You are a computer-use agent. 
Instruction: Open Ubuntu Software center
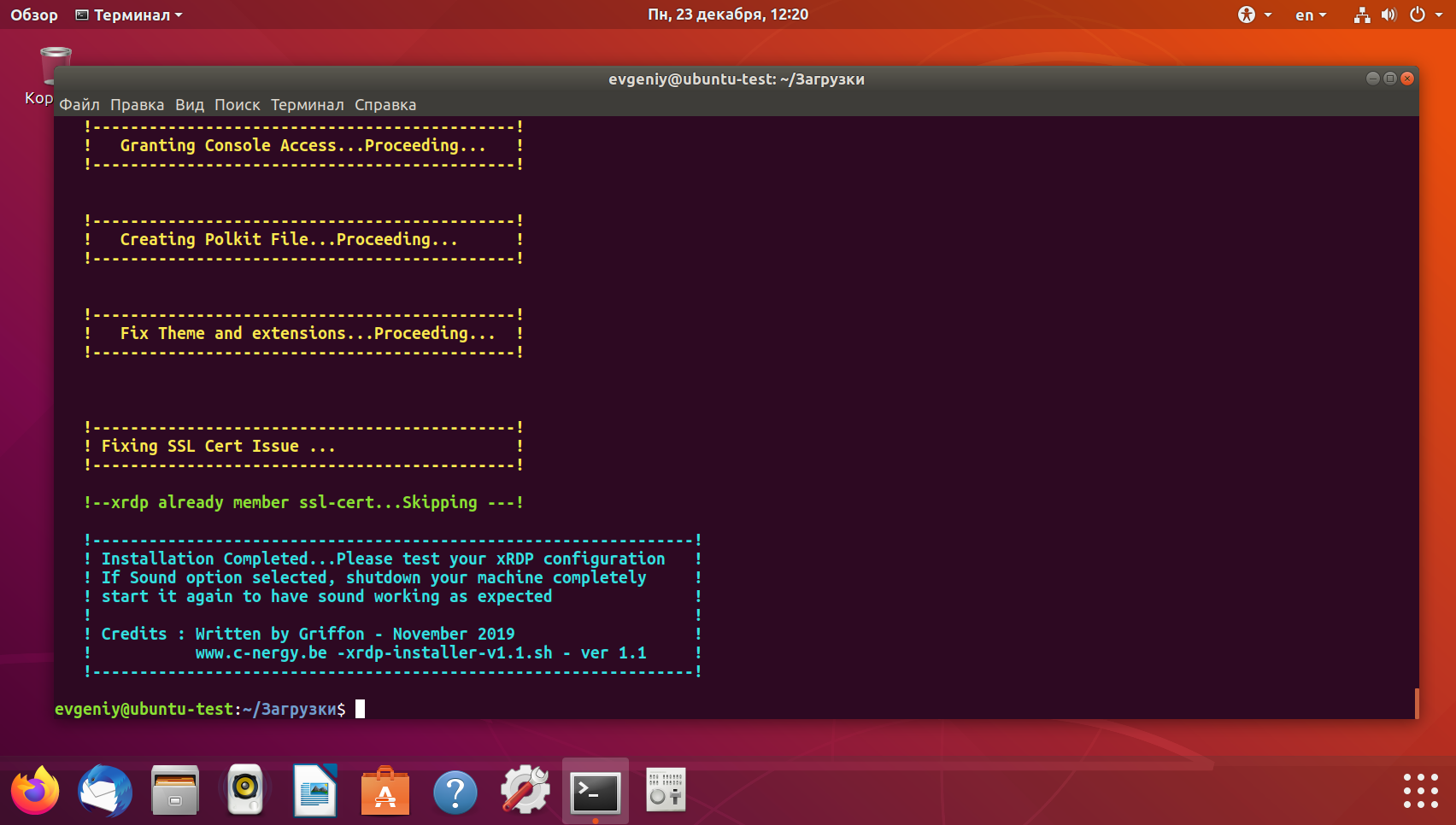(x=385, y=791)
